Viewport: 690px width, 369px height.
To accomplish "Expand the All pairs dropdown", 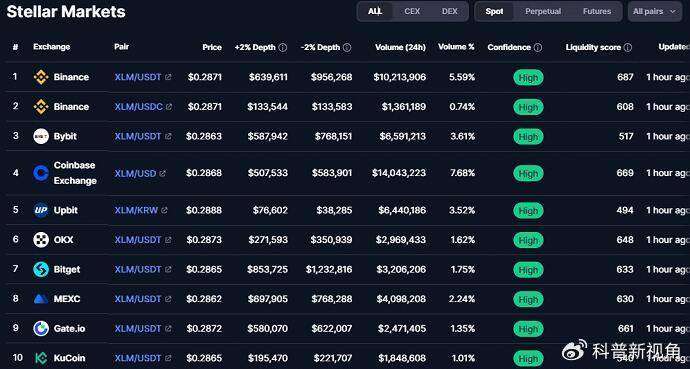I will tap(655, 11).
